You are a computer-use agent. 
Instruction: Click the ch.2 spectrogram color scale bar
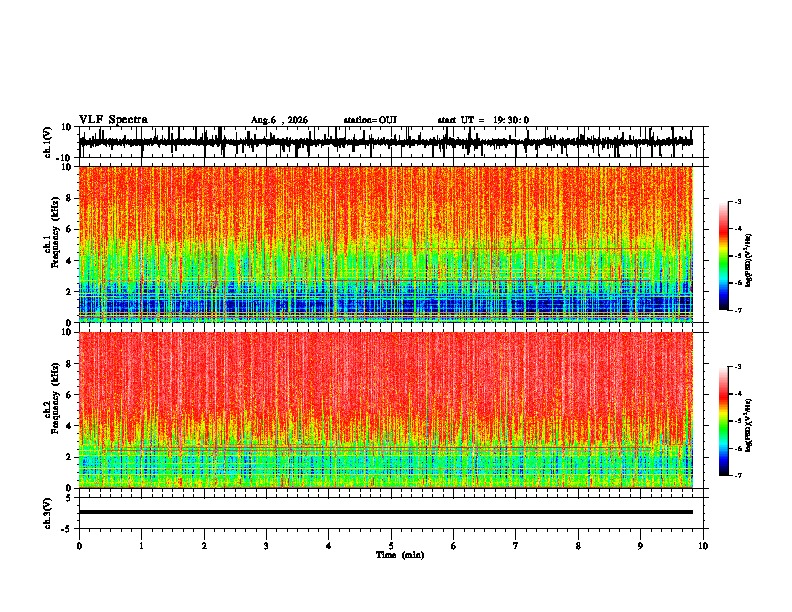[x=723, y=421]
